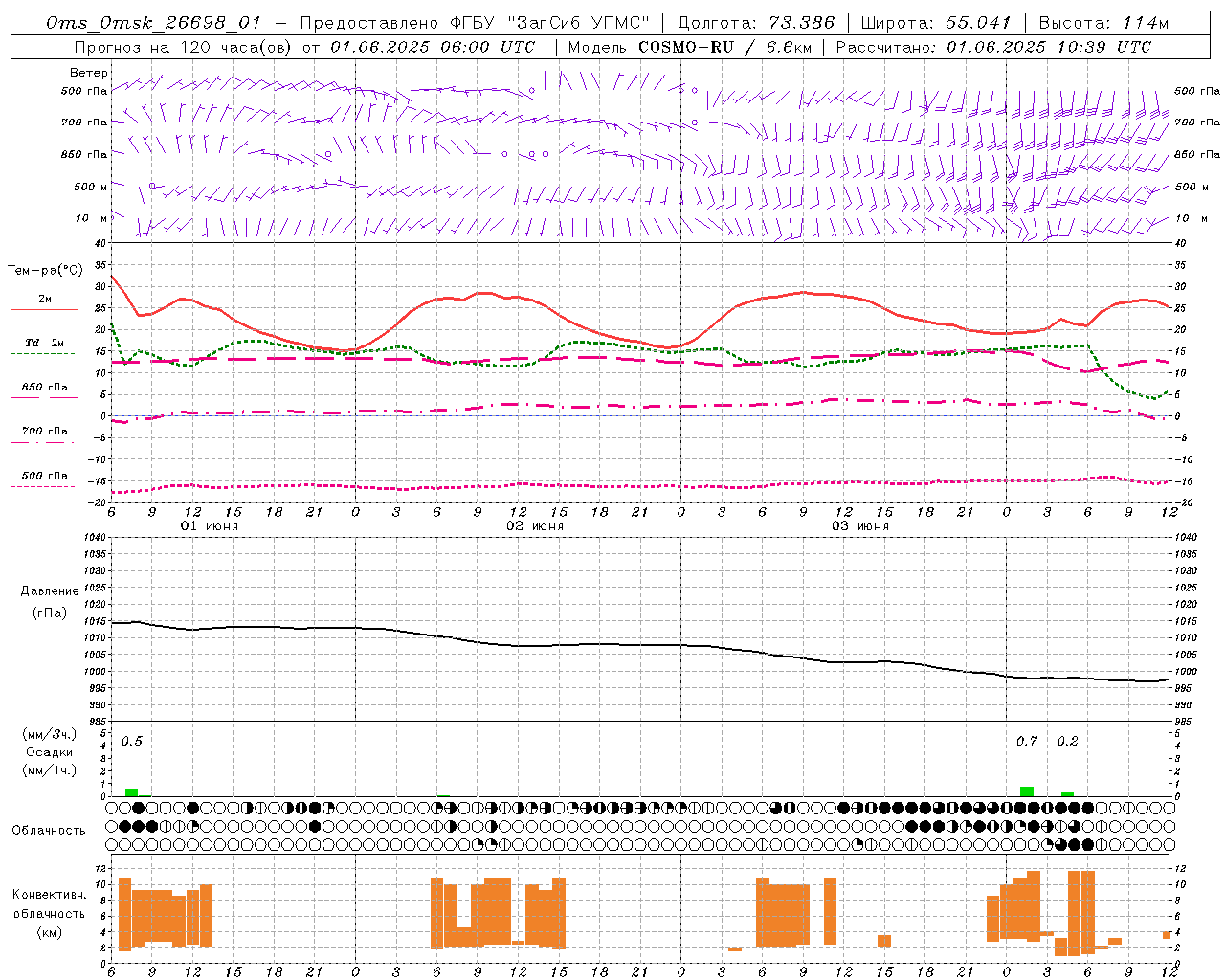Click the 03 июня date marker
The width and height of the screenshot is (1225, 980).
point(860,526)
